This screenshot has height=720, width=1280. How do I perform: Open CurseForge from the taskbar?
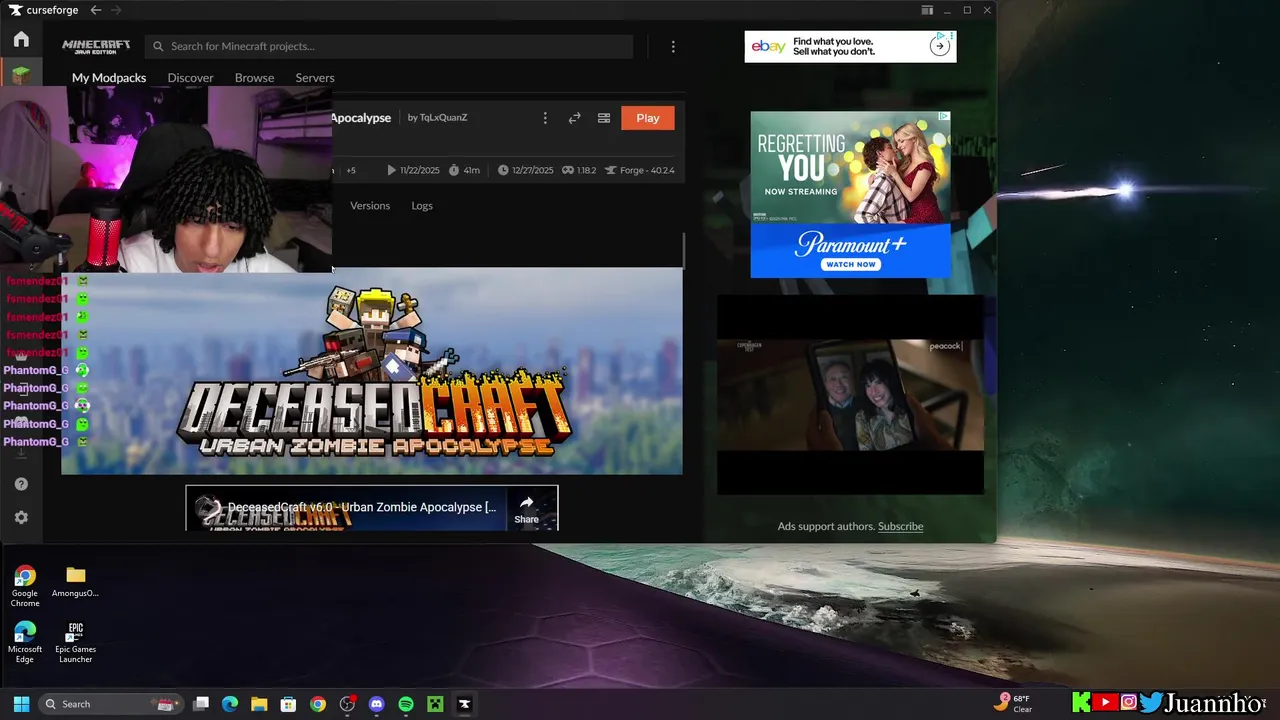[x=464, y=704]
